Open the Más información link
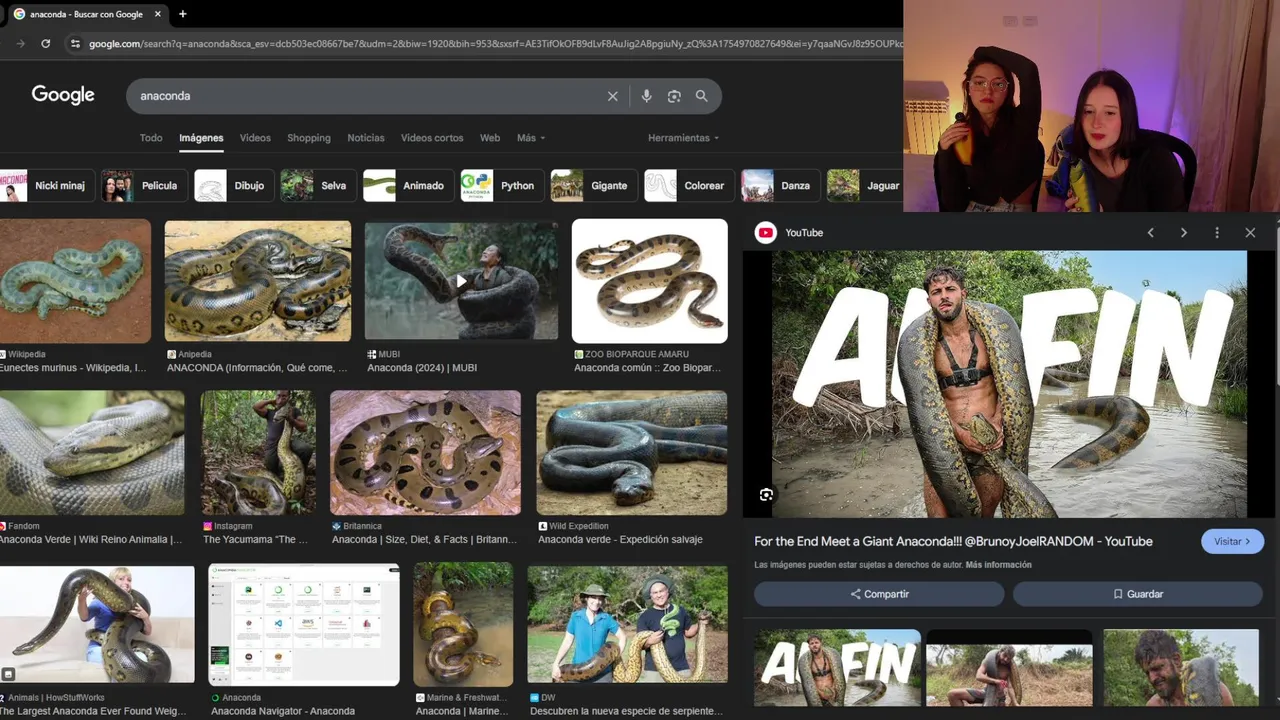 point(998,565)
